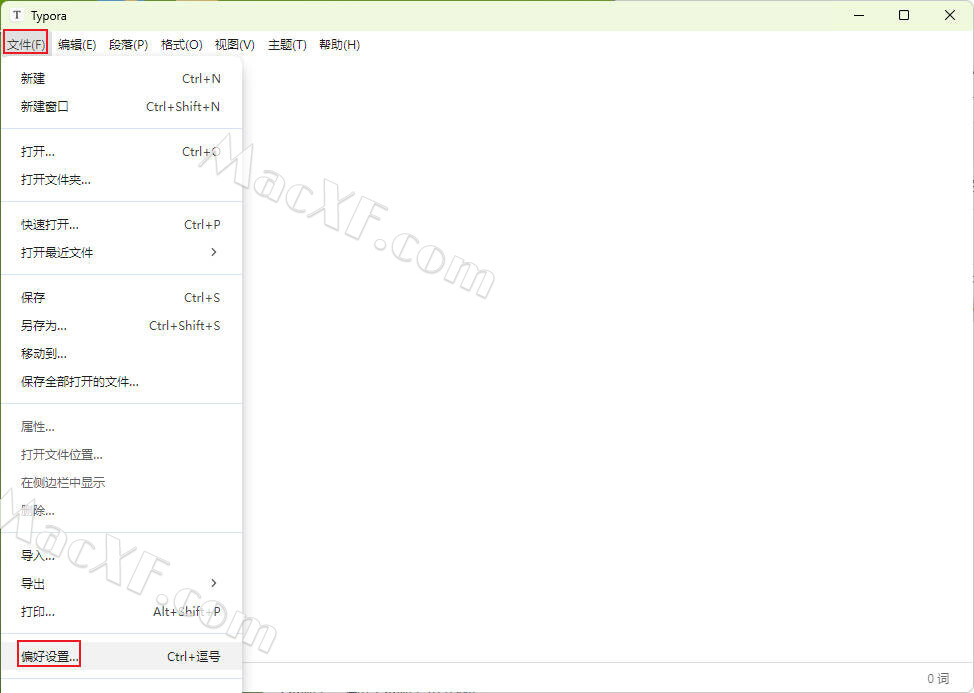Open the 段落(P) menu
The height and width of the screenshot is (693, 974).
[x=128, y=45]
